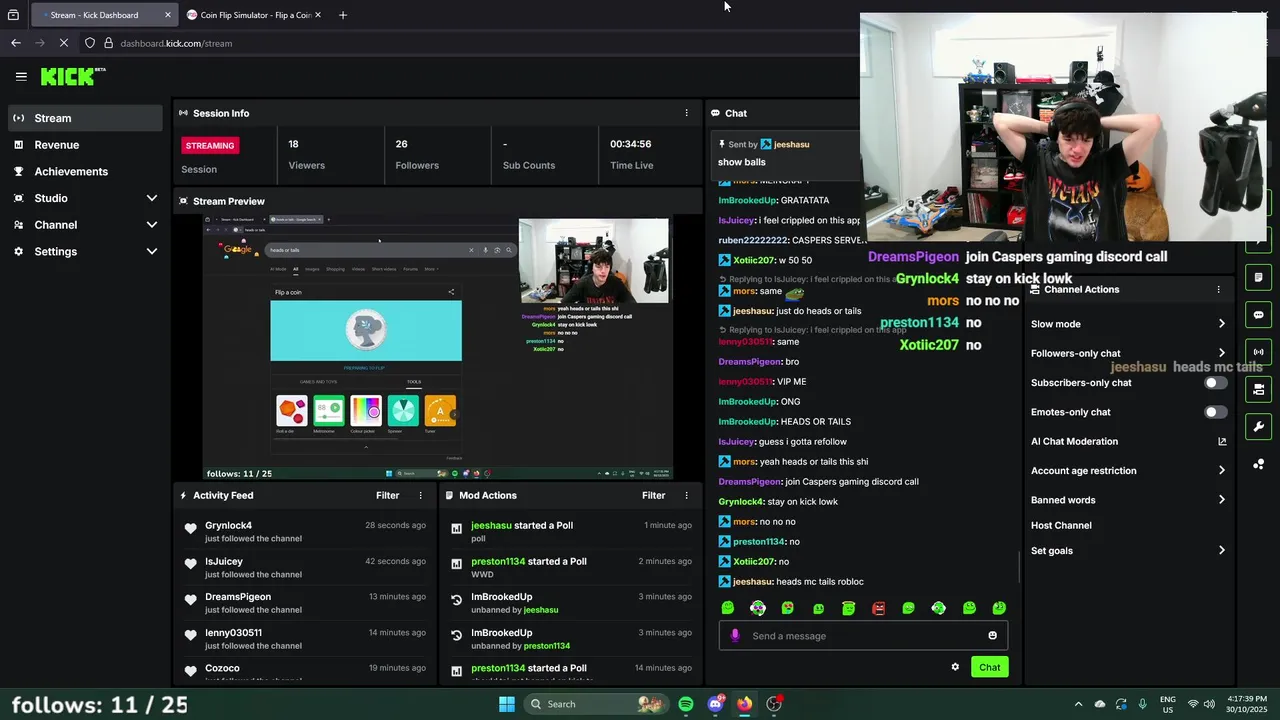Open the emoji picker in message box
Screen dimensions: 1280x720
[992, 635]
